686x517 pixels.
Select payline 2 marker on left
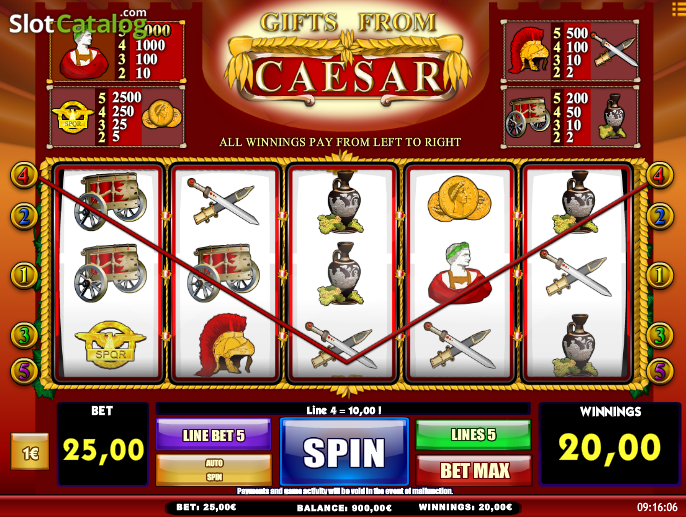coord(24,216)
